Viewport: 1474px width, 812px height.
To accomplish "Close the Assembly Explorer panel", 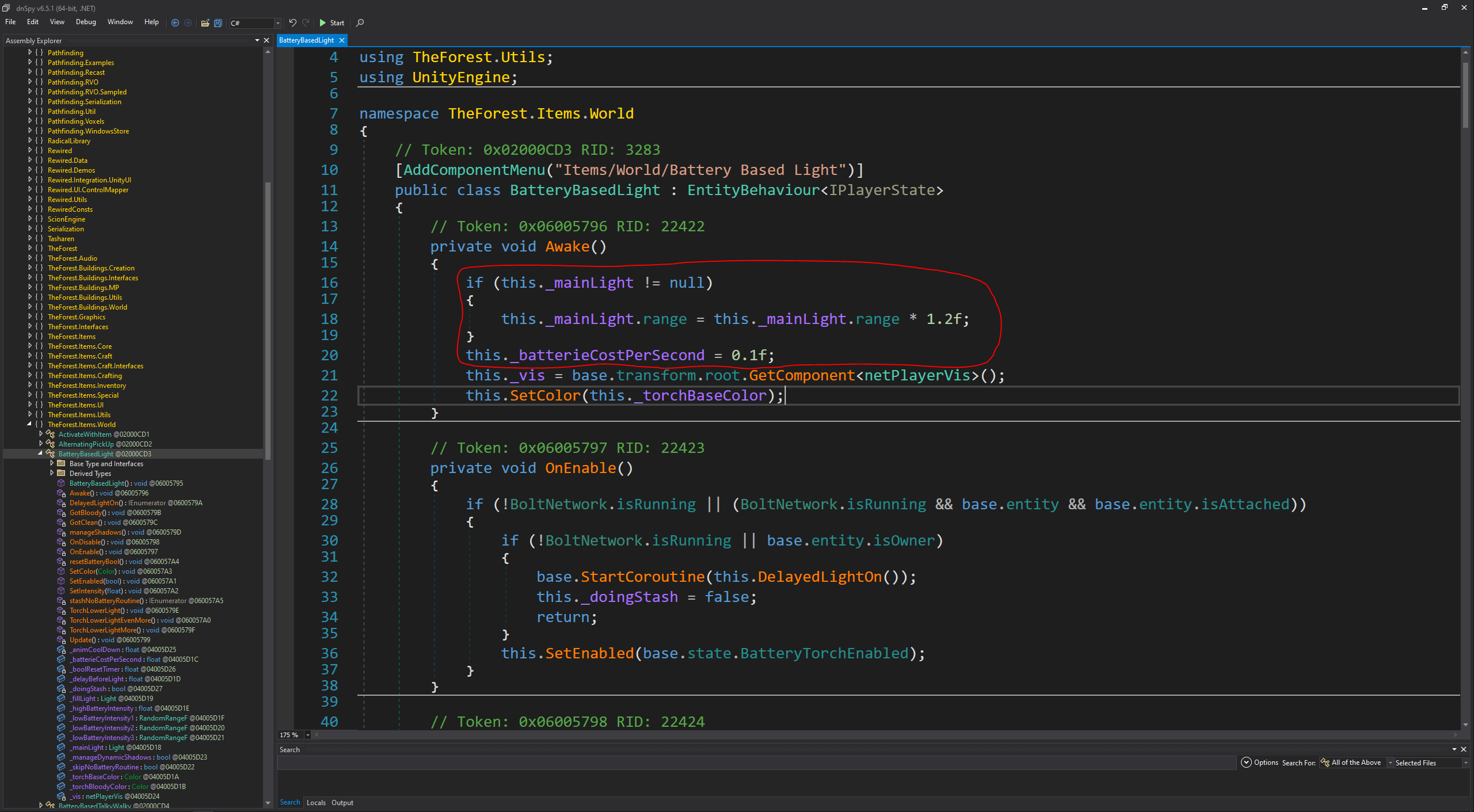I will click(x=266, y=40).
